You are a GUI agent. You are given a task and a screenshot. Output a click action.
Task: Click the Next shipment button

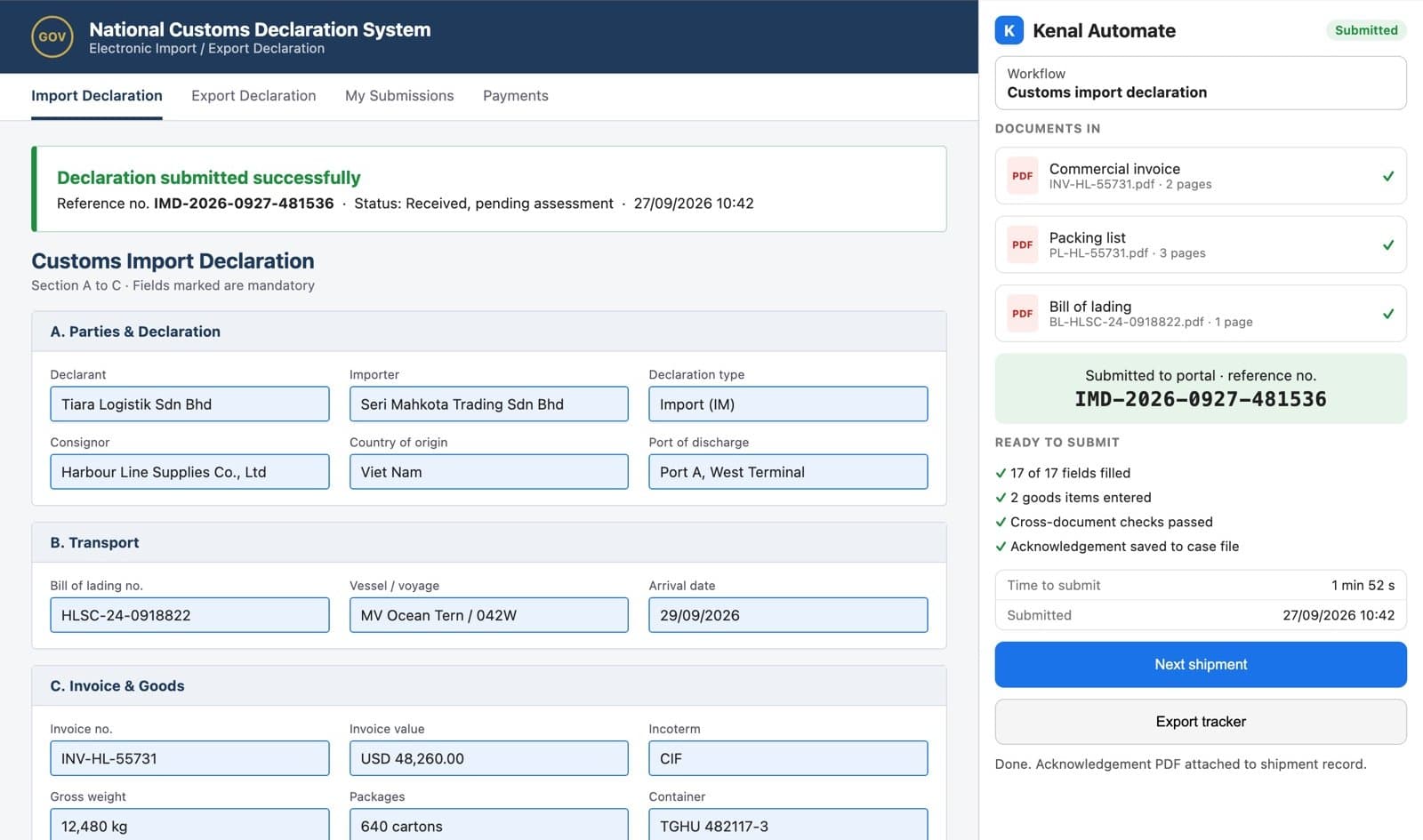[x=1201, y=665]
